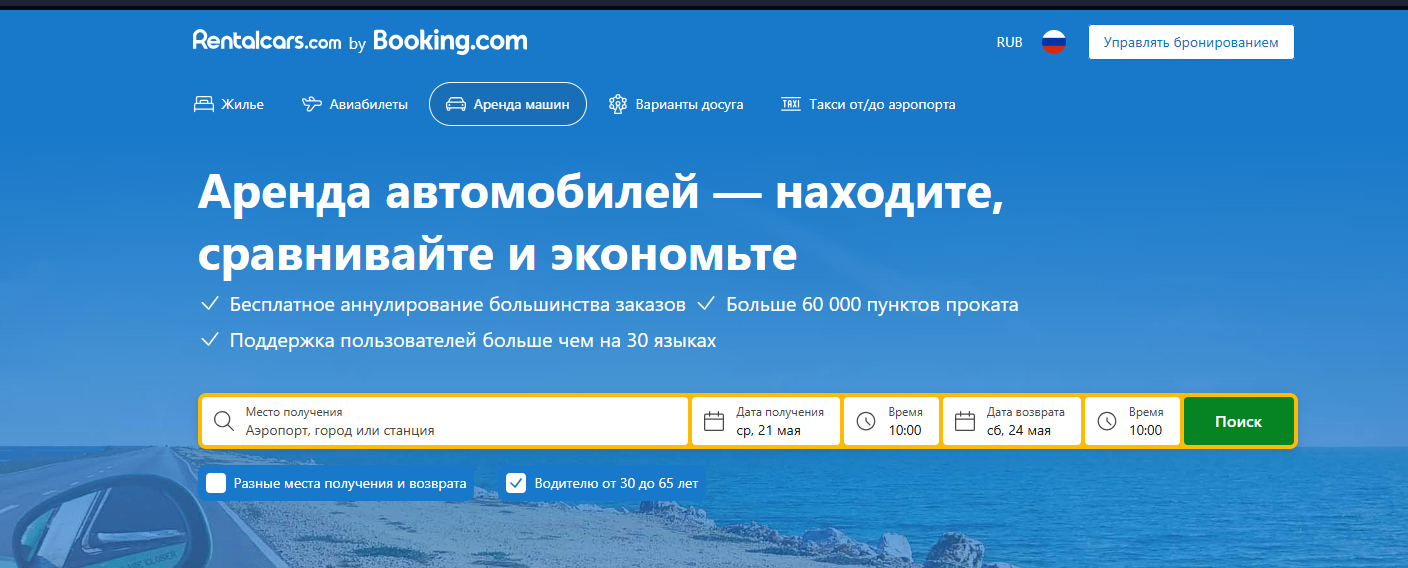The height and width of the screenshot is (568, 1408).
Task: Click the TAXI icon in navigation
Action: [x=791, y=104]
